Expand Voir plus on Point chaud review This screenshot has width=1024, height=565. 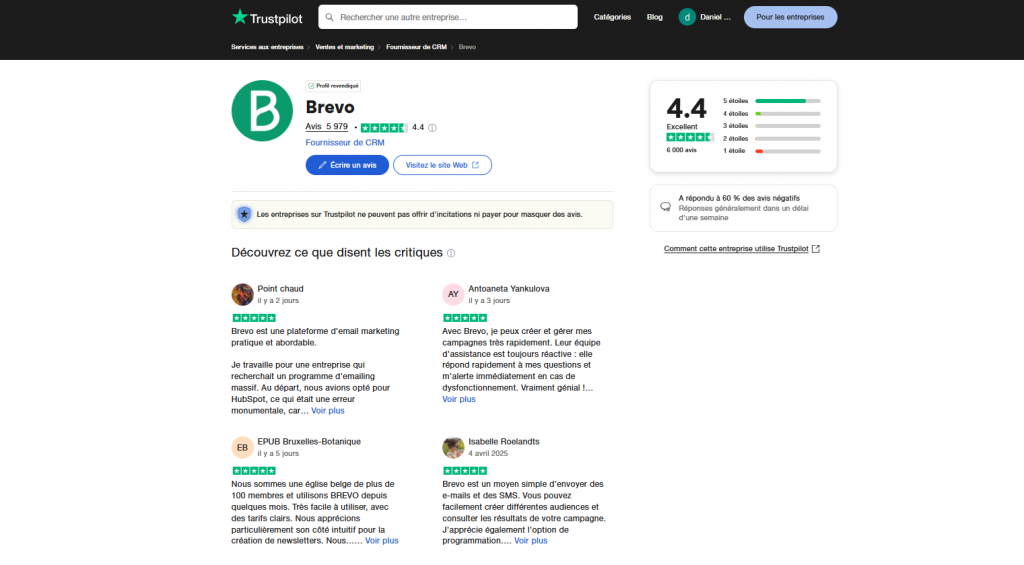(328, 411)
